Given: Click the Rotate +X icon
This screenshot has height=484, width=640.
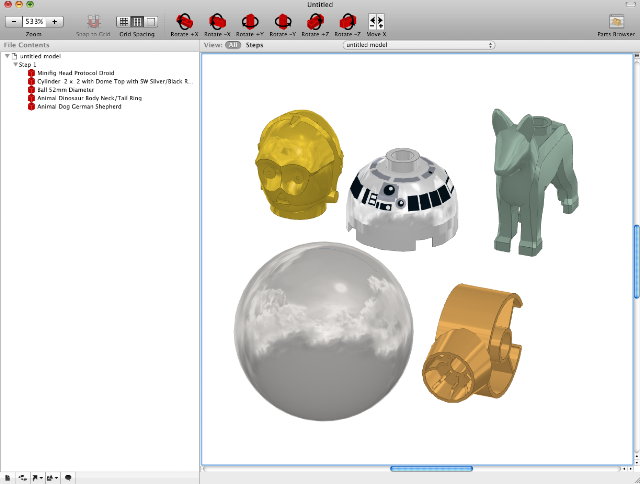Looking at the screenshot, I should [184, 22].
